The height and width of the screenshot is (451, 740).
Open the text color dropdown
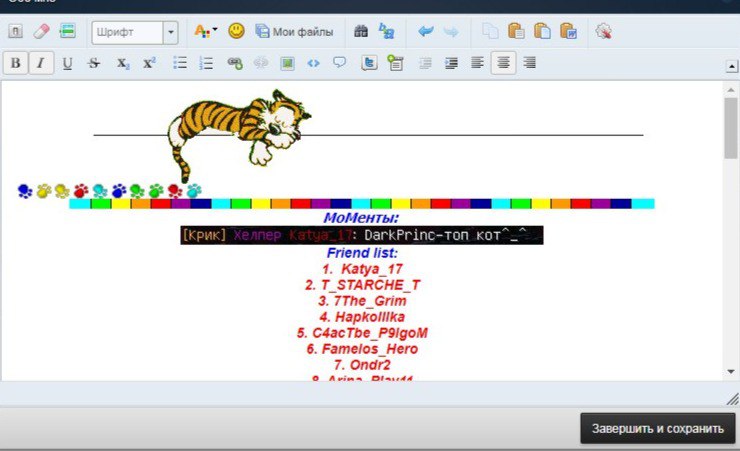[x=206, y=32]
